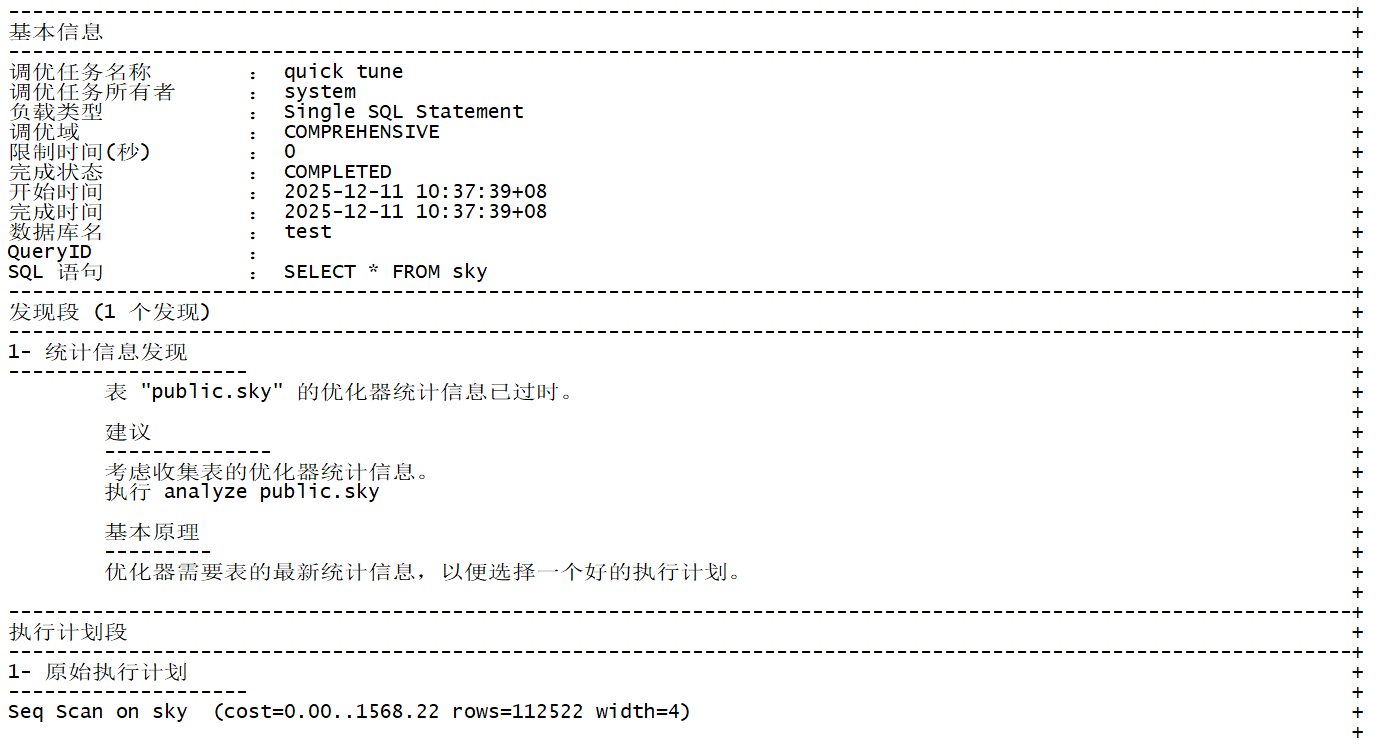
Task: Click the "analyze public.sky" command text
Action: 271,492
